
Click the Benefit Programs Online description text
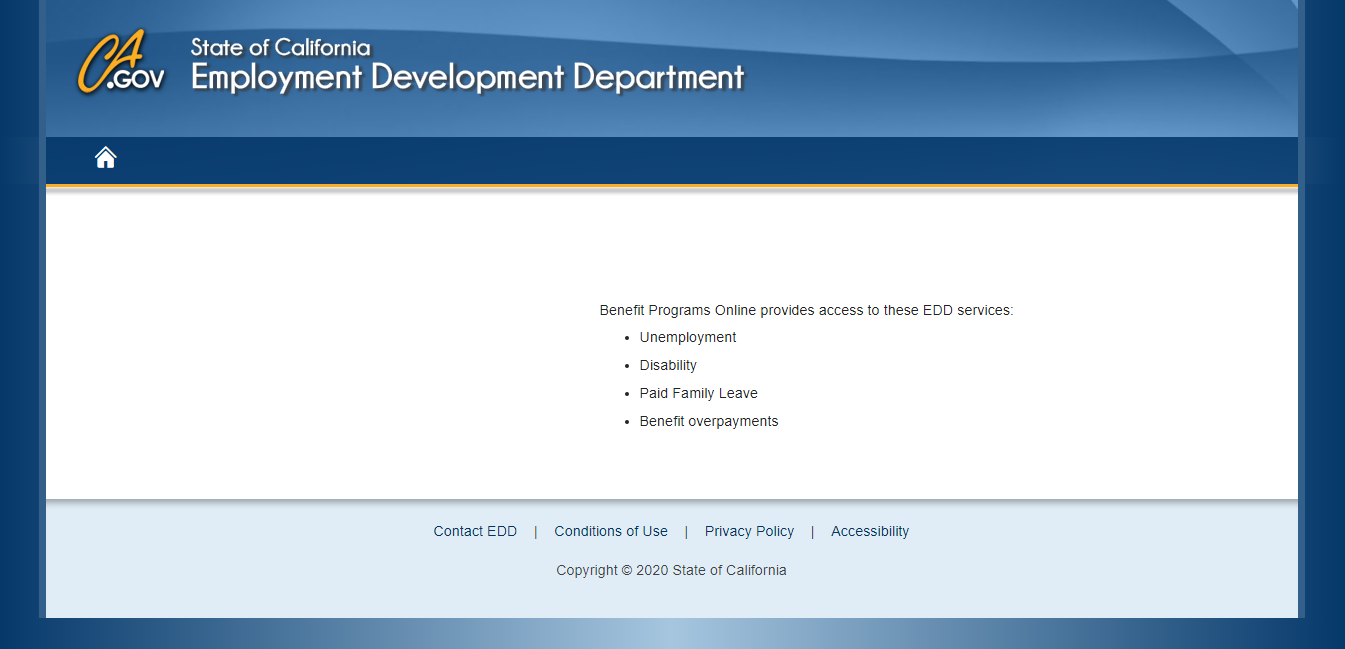coord(806,310)
